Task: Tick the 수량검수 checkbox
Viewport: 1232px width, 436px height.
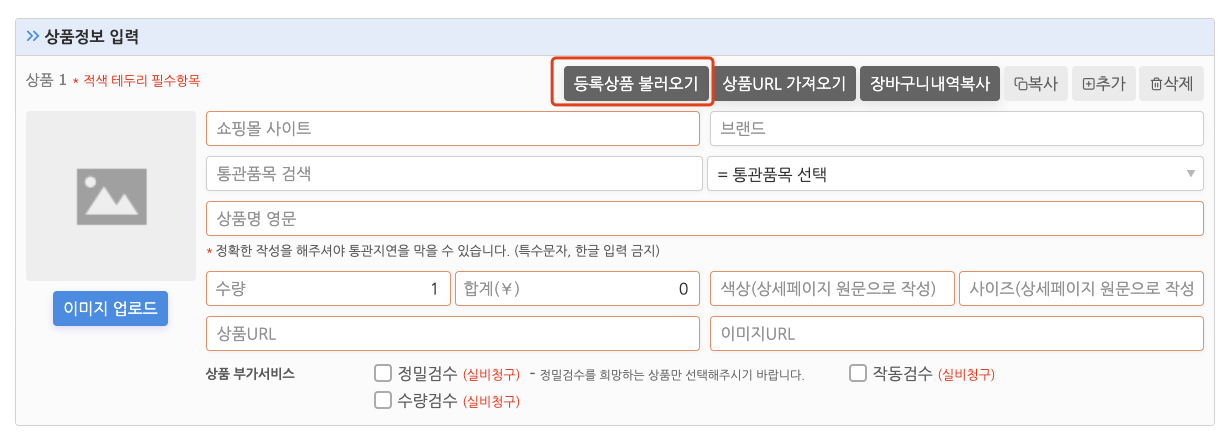Action: [x=382, y=400]
